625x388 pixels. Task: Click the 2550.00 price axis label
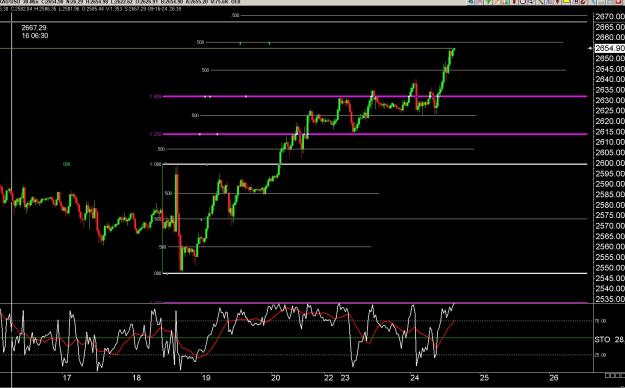tap(609, 268)
